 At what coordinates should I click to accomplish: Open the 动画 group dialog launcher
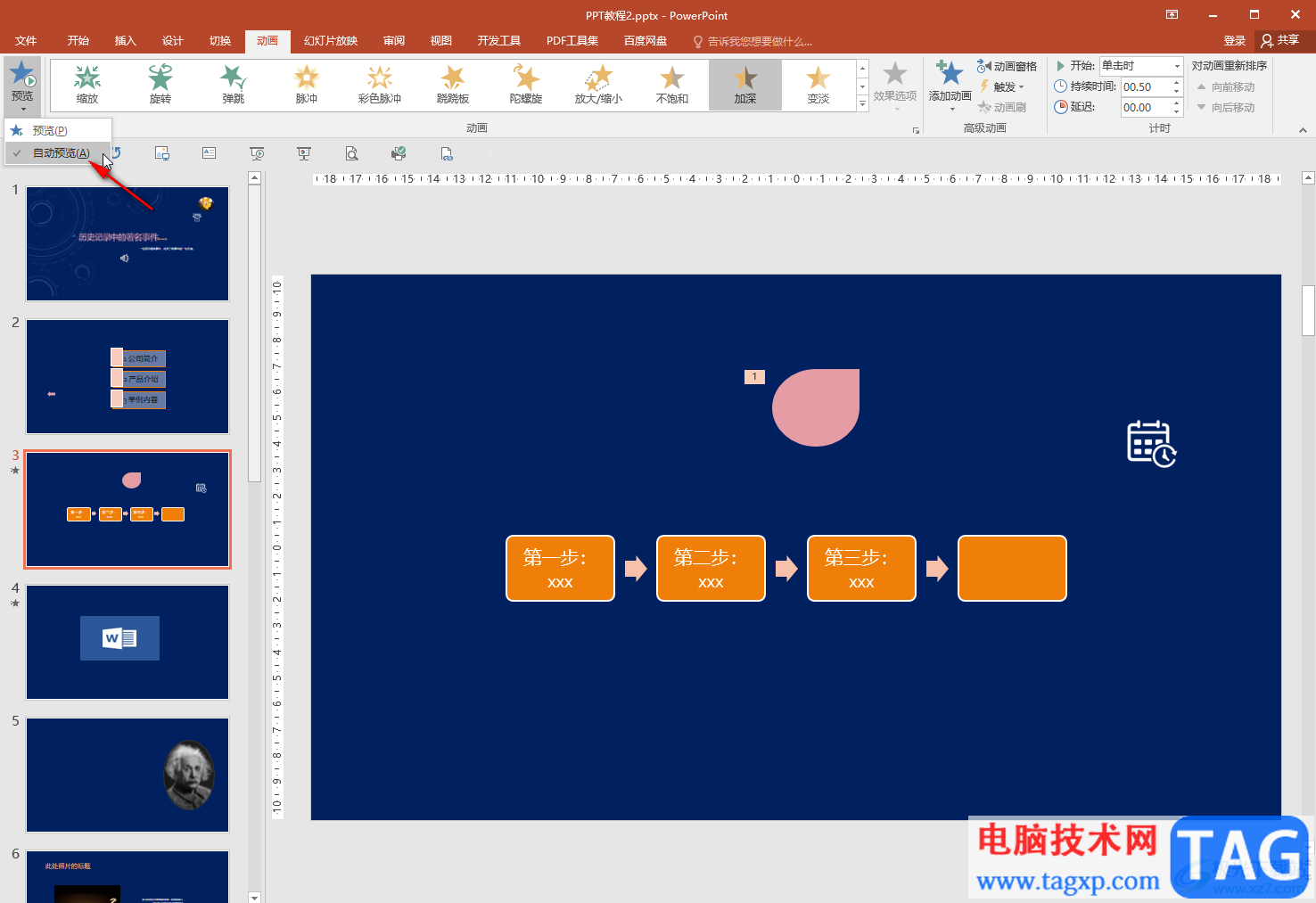click(x=916, y=130)
